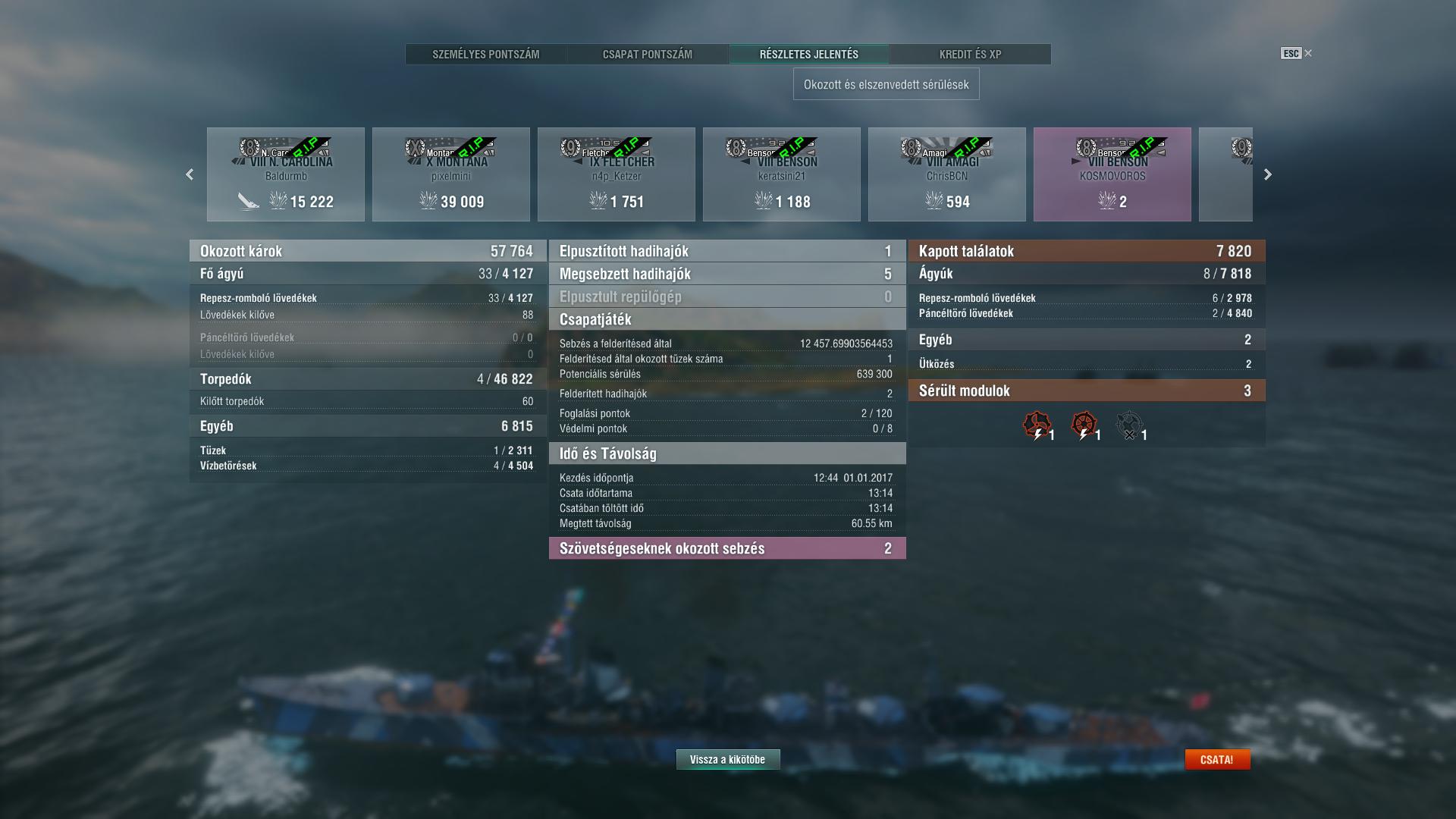The width and height of the screenshot is (1456, 819).
Task: Close the report with the ESC X icon
Action: click(x=1296, y=53)
